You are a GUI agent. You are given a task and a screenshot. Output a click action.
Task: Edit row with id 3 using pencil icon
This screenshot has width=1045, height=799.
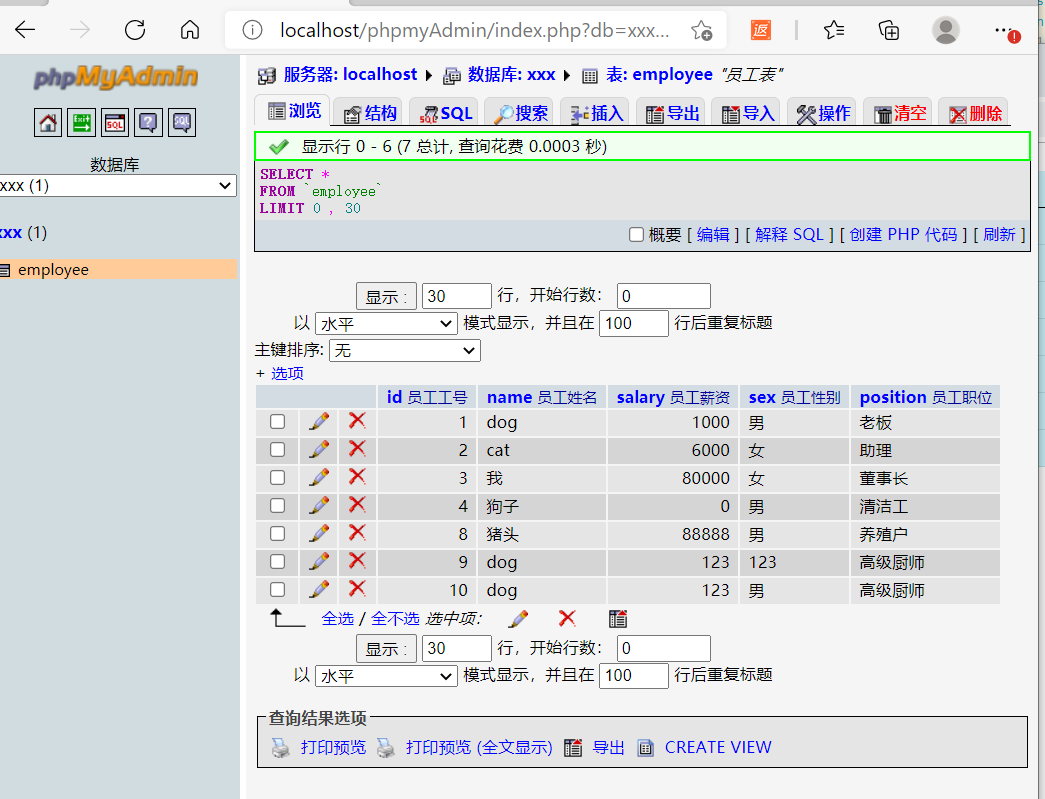point(318,477)
